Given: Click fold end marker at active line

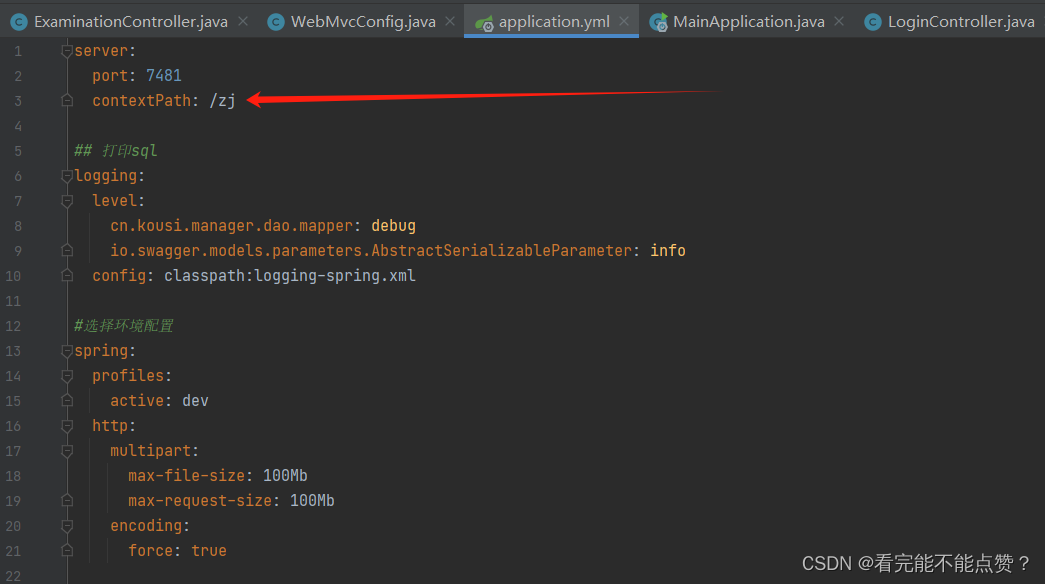Looking at the screenshot, I should pyautogui.click(x=67, y=401).
